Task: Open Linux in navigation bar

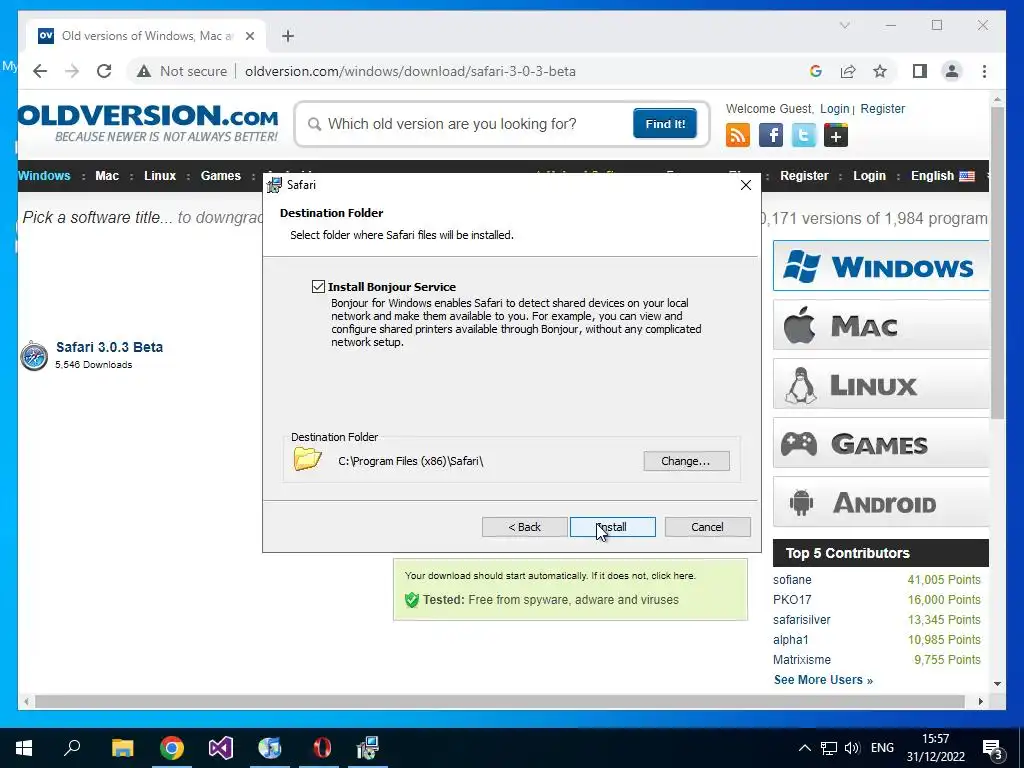Action: pos(160,176)
